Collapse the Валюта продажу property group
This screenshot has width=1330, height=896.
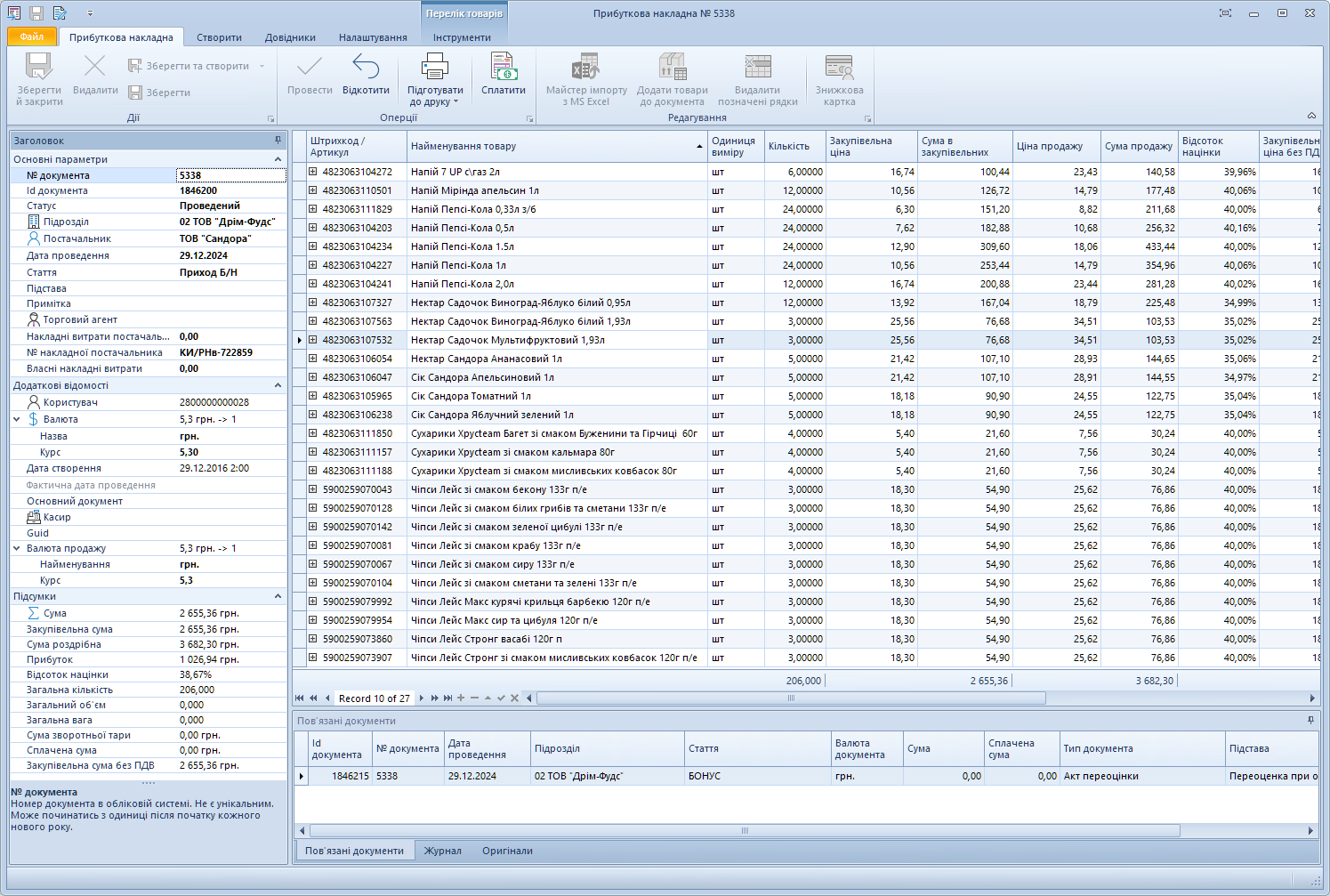coord(17,548)
